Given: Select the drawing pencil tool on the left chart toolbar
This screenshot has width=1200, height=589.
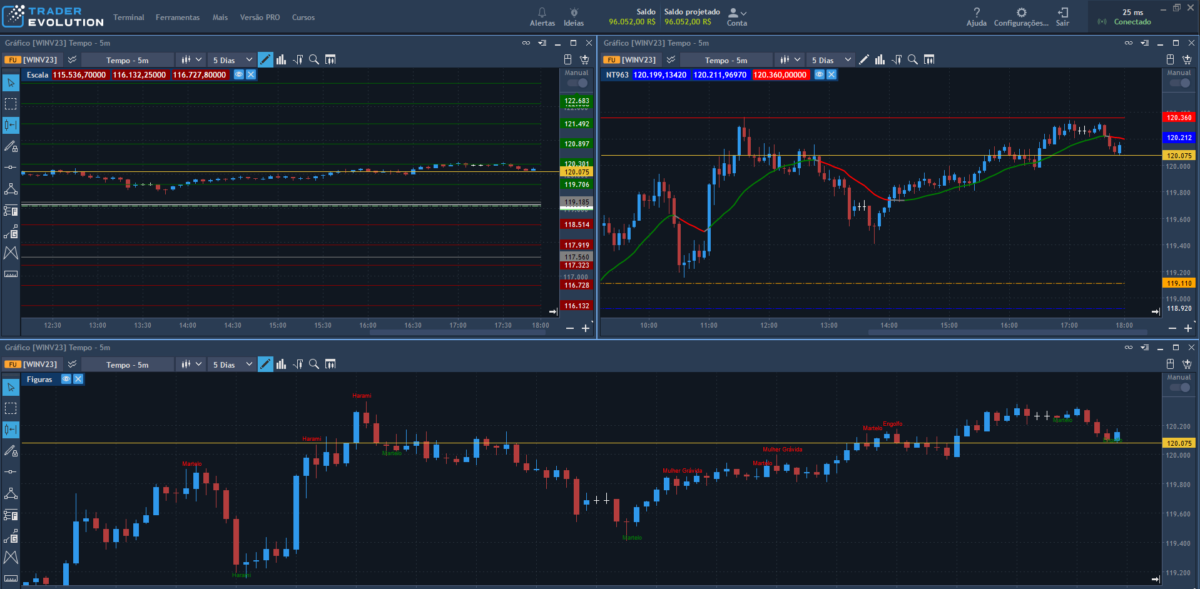Looking at the screenshot, I should click(x=264, y=58).
